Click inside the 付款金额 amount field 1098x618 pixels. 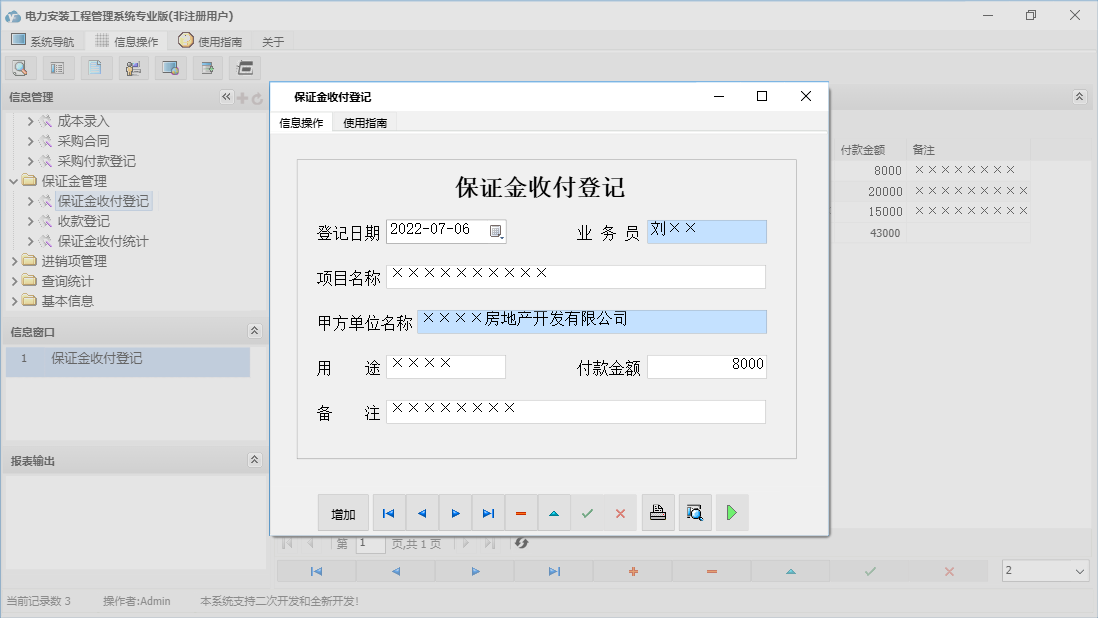[x=707, y=366]
